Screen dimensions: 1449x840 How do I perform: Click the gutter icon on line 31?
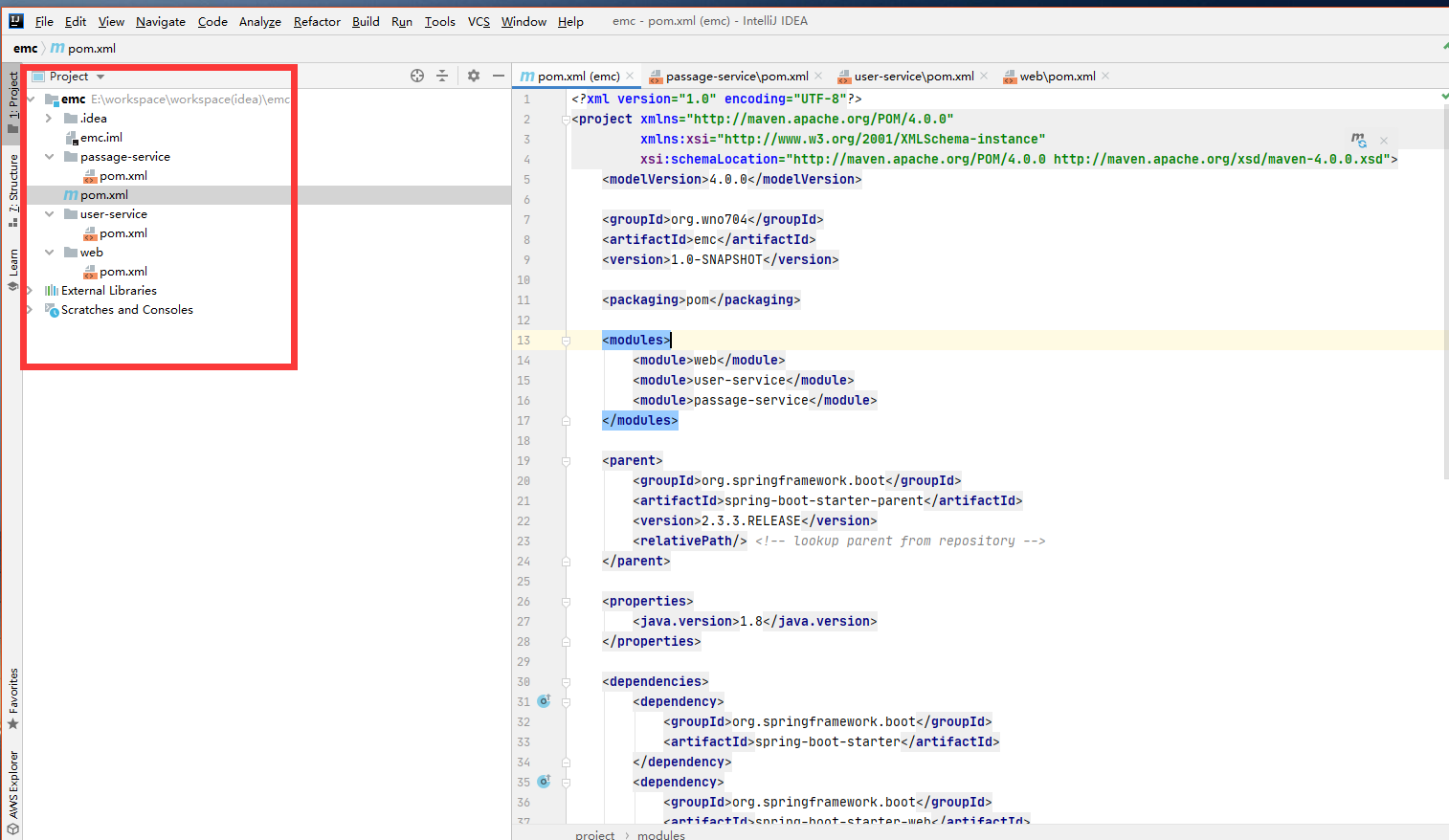pos(544,701)
